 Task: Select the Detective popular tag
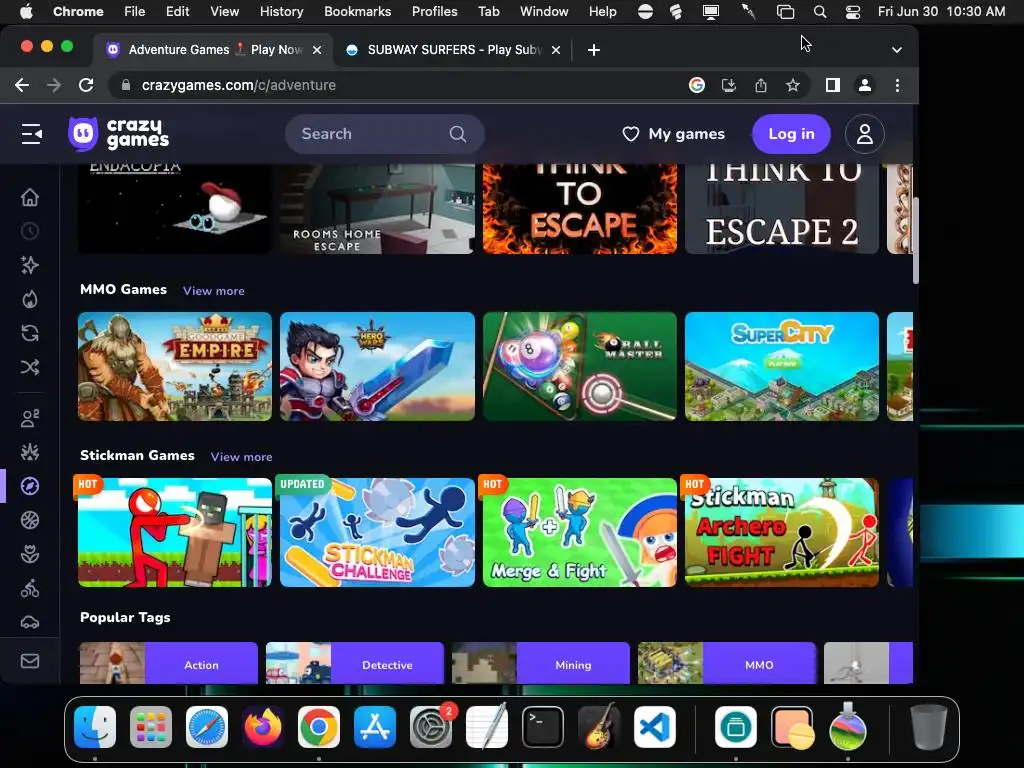355,664
